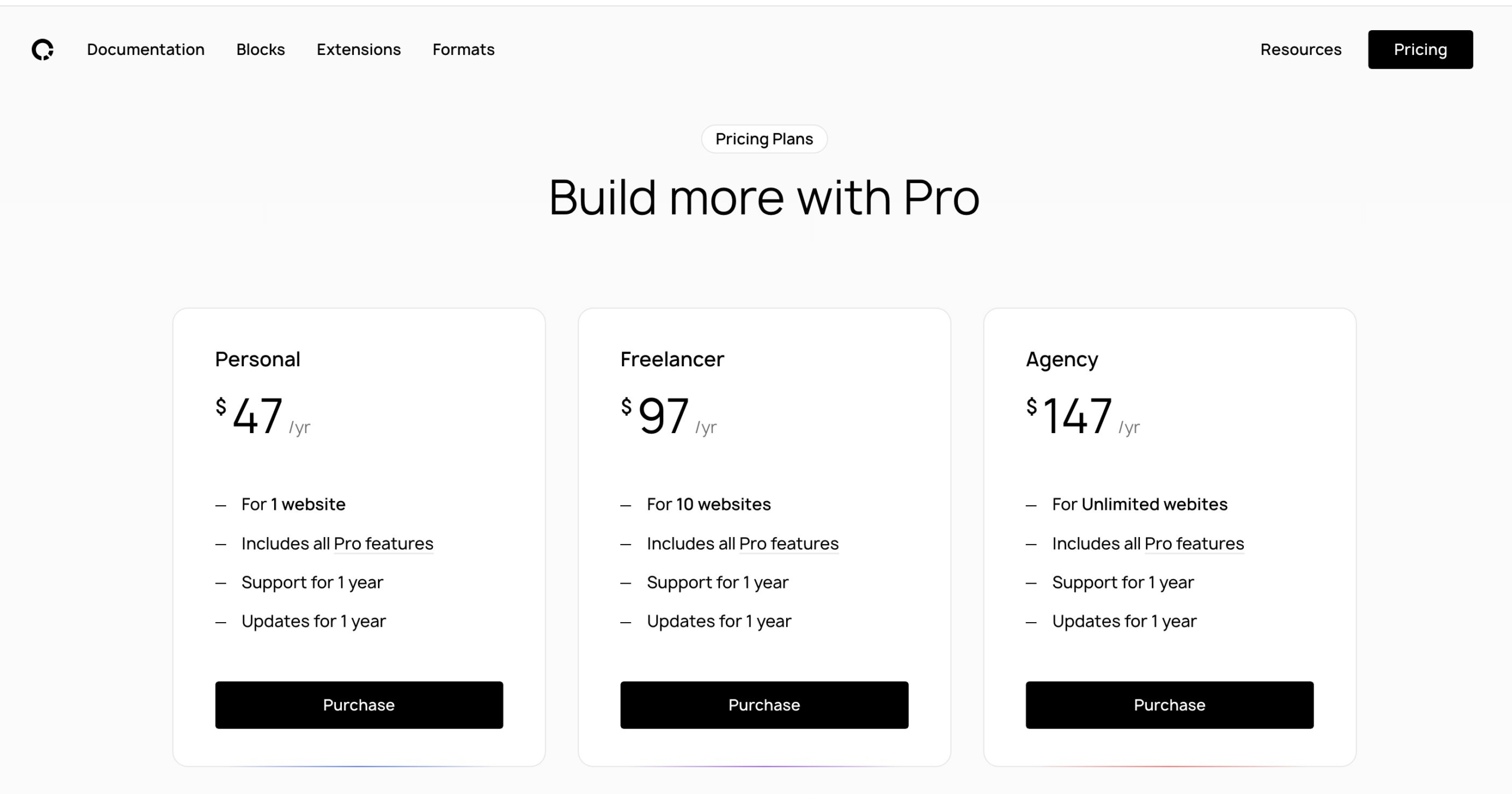Open Pro features link in Personal plan
The height and width of the screenshot is (794, 1512).
click(383, 544)
